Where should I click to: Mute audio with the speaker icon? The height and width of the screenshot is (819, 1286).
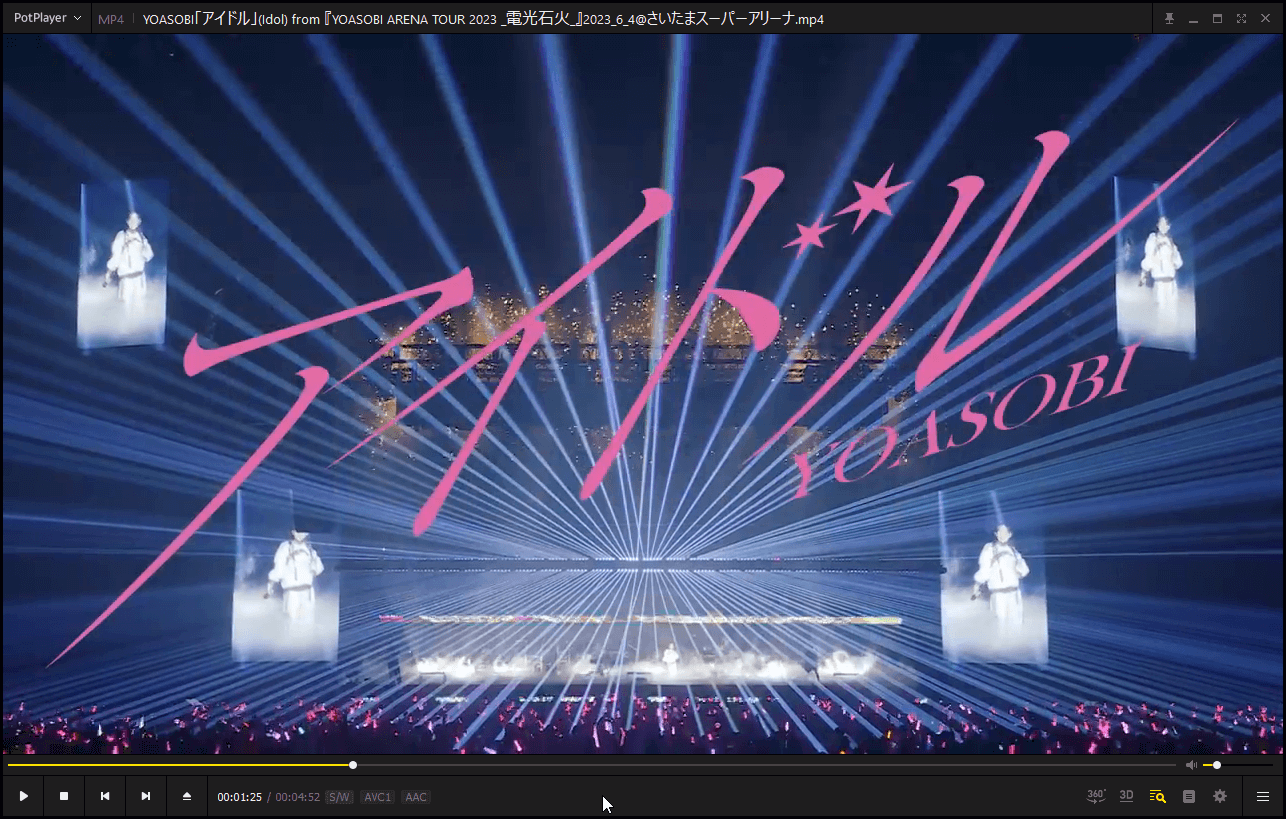tap(1191, 765)
